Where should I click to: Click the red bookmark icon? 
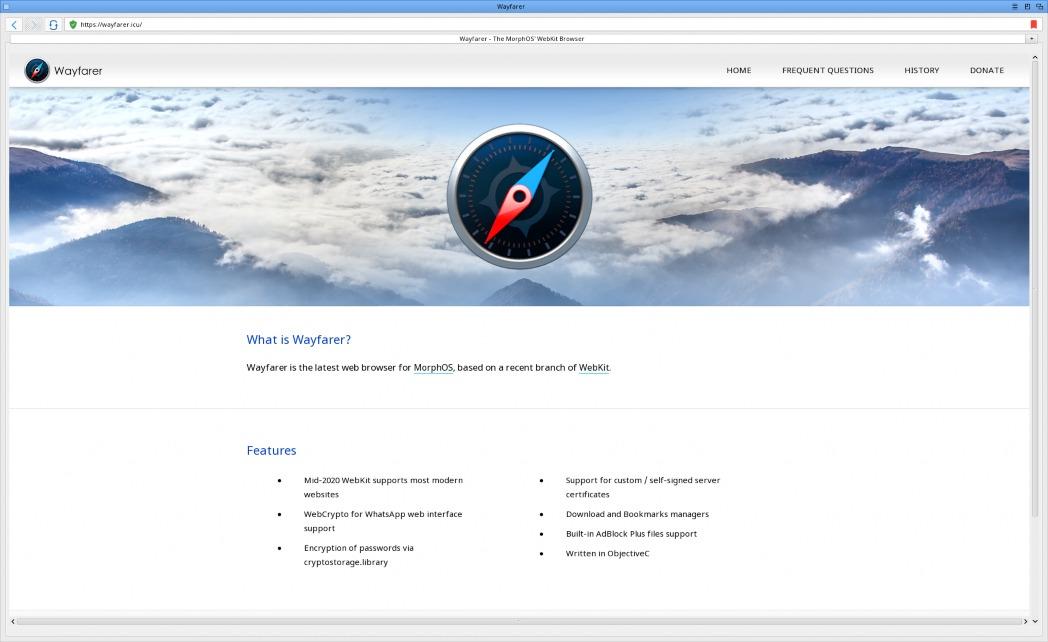click(x=1033, y=25)
